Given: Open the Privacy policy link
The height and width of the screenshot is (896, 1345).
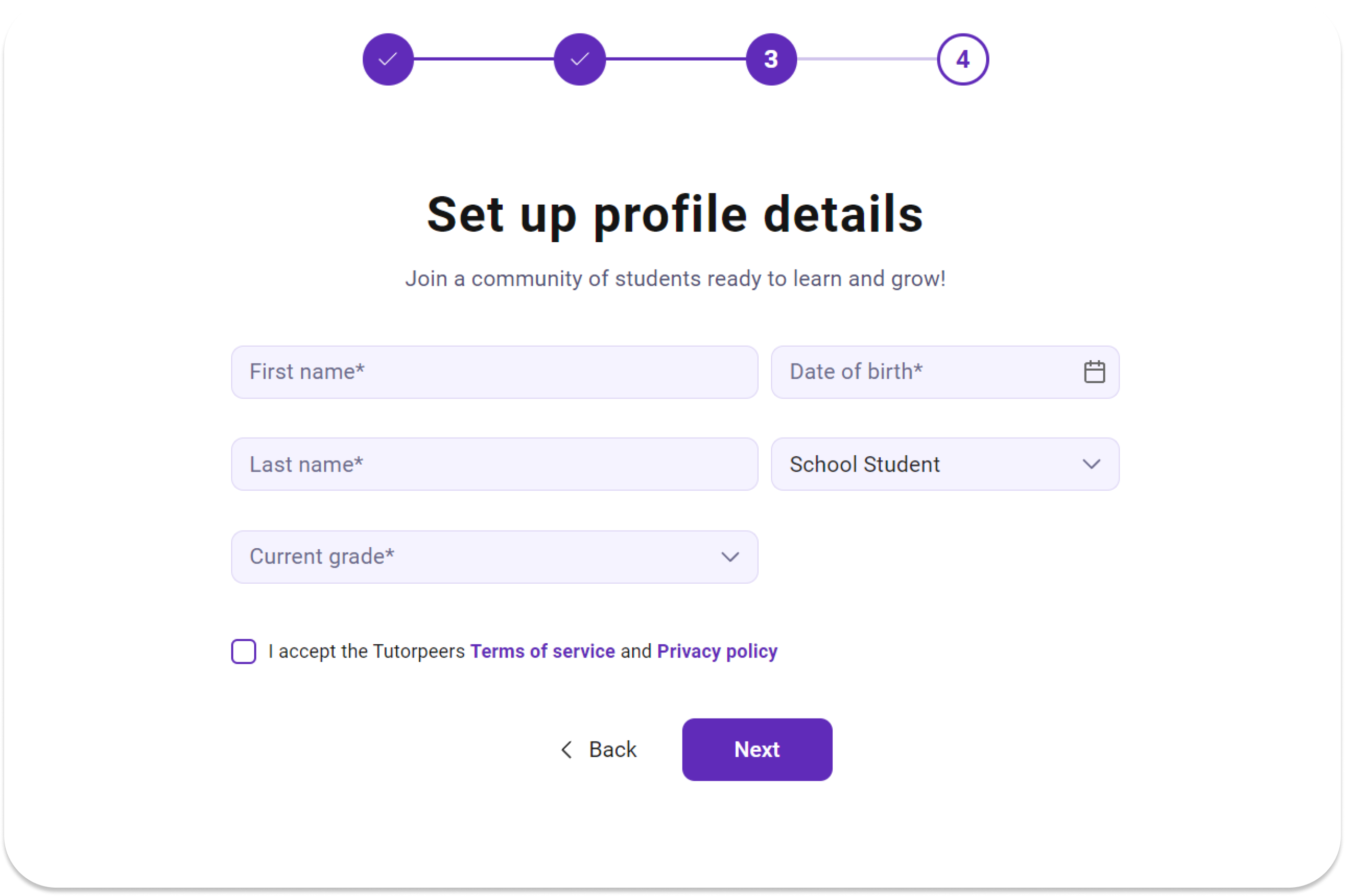Looking at the screenshot, I should point(717,651).
